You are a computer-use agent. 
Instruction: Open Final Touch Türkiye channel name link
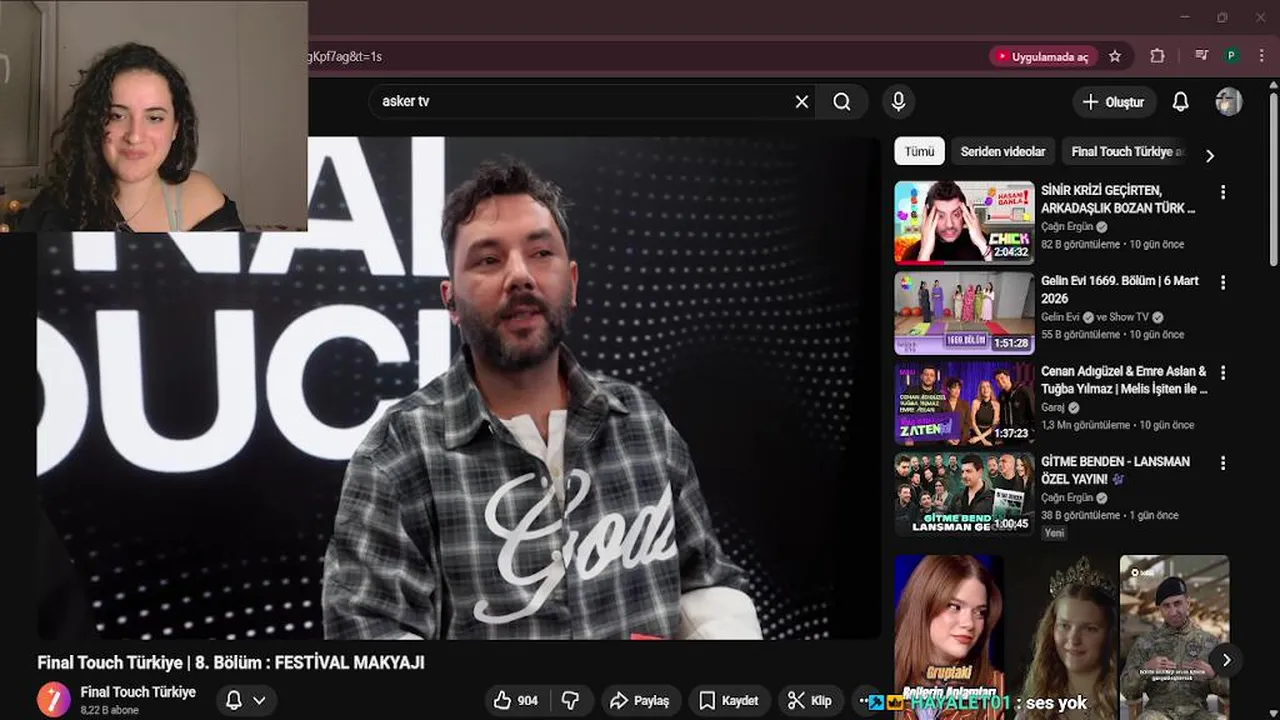pyautogui.click(x=138, y=692)
